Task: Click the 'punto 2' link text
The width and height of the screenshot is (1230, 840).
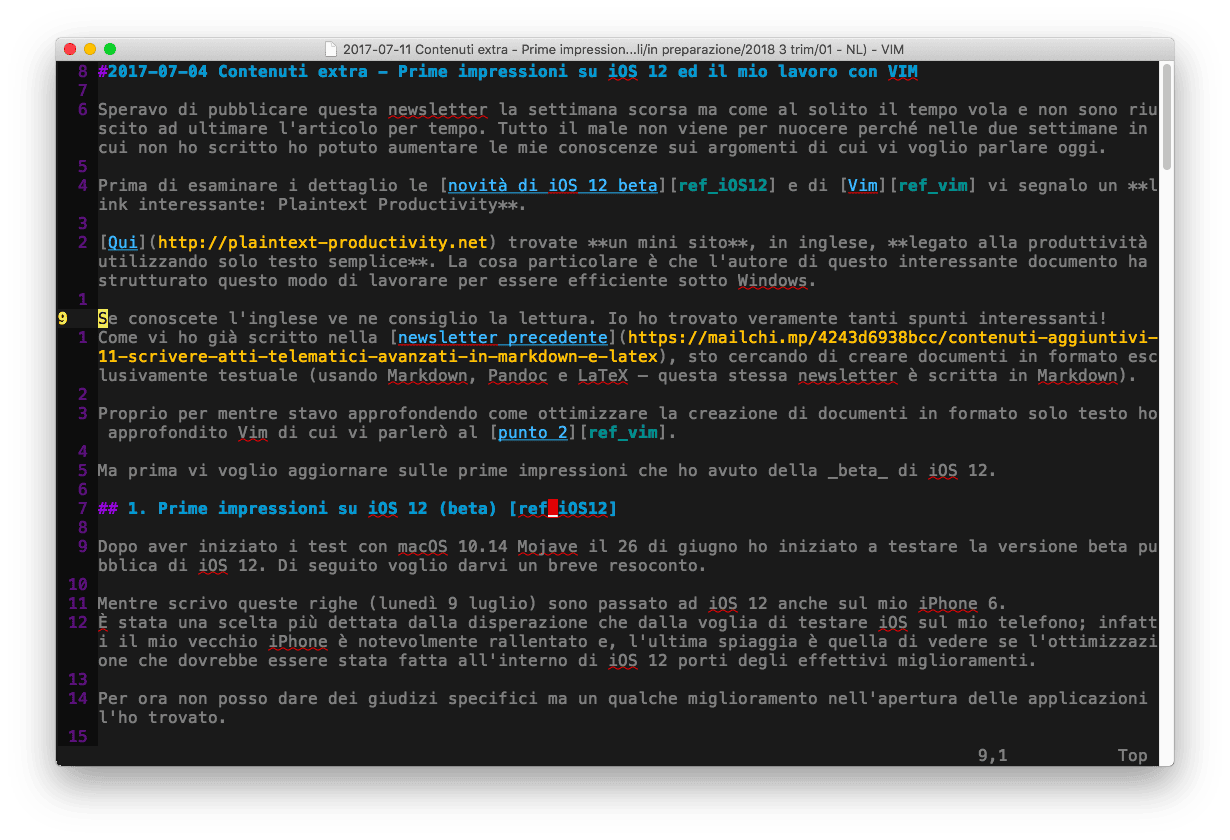Action: pos(533,433)
